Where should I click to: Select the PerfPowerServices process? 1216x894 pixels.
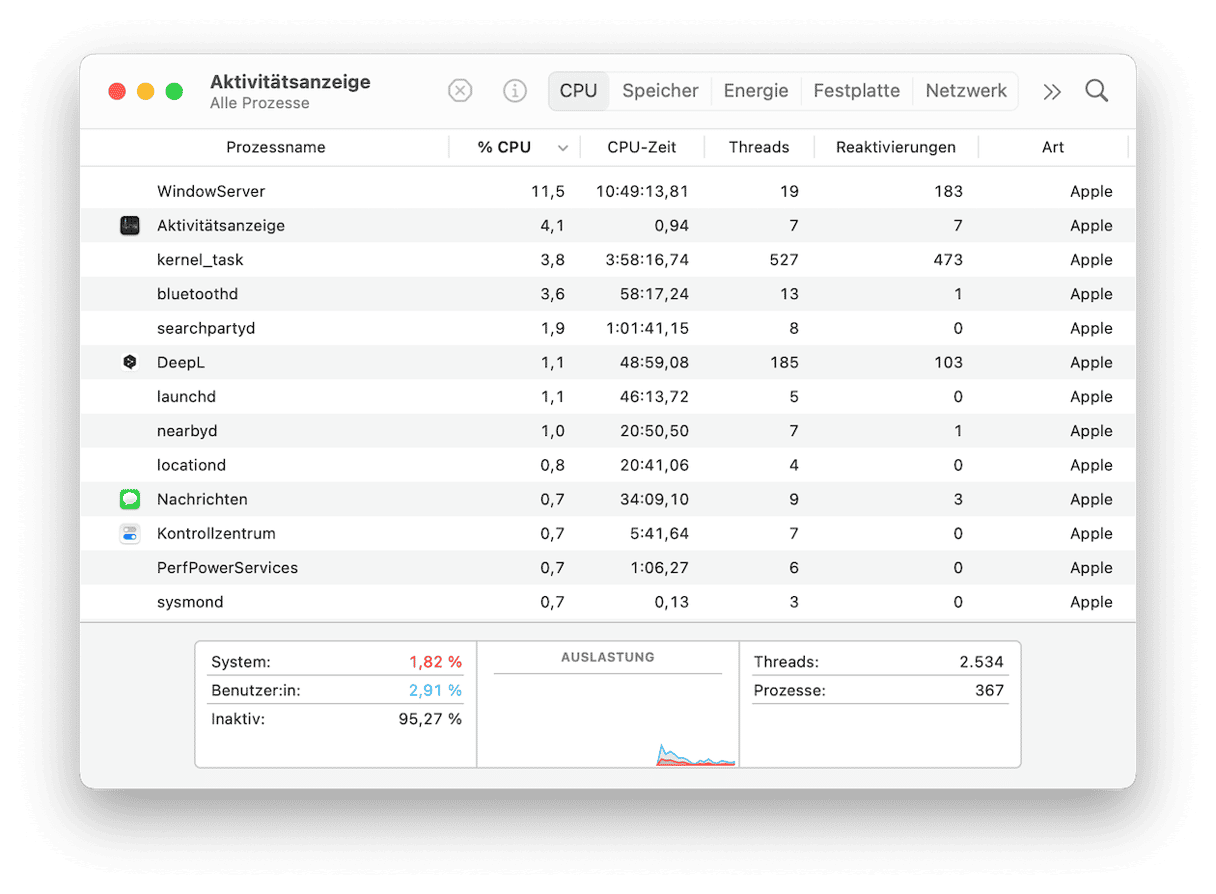click(x=227, y=568)
